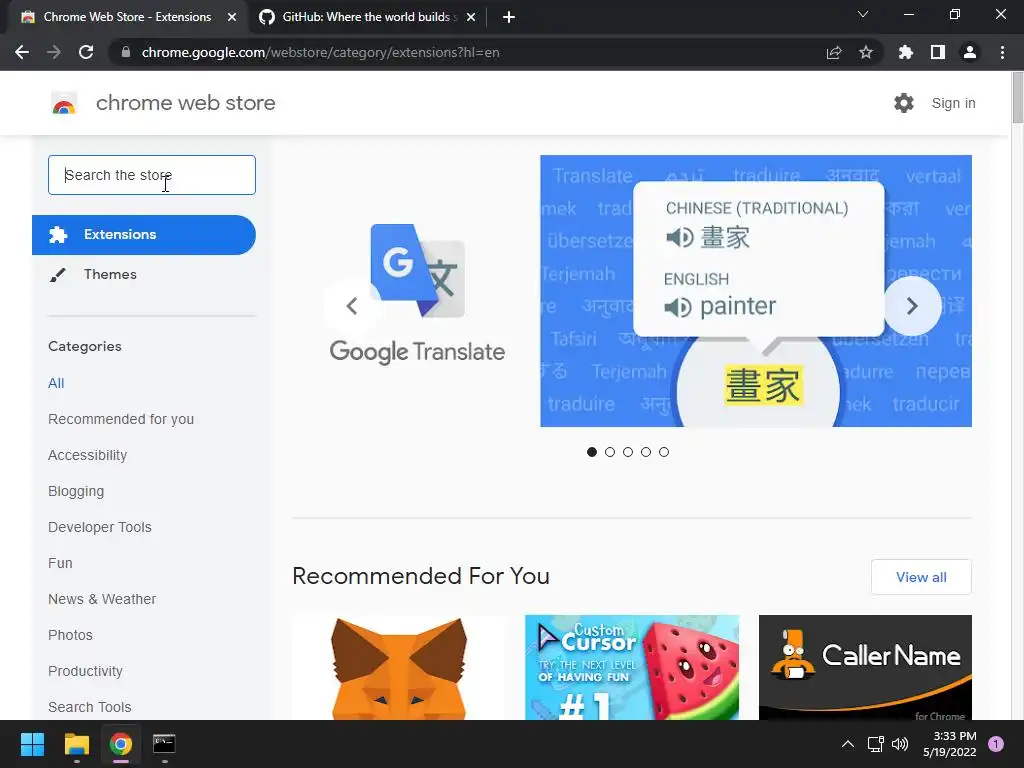
Task: Open the terminal taskbar icon
Action: tap(164, 744)
